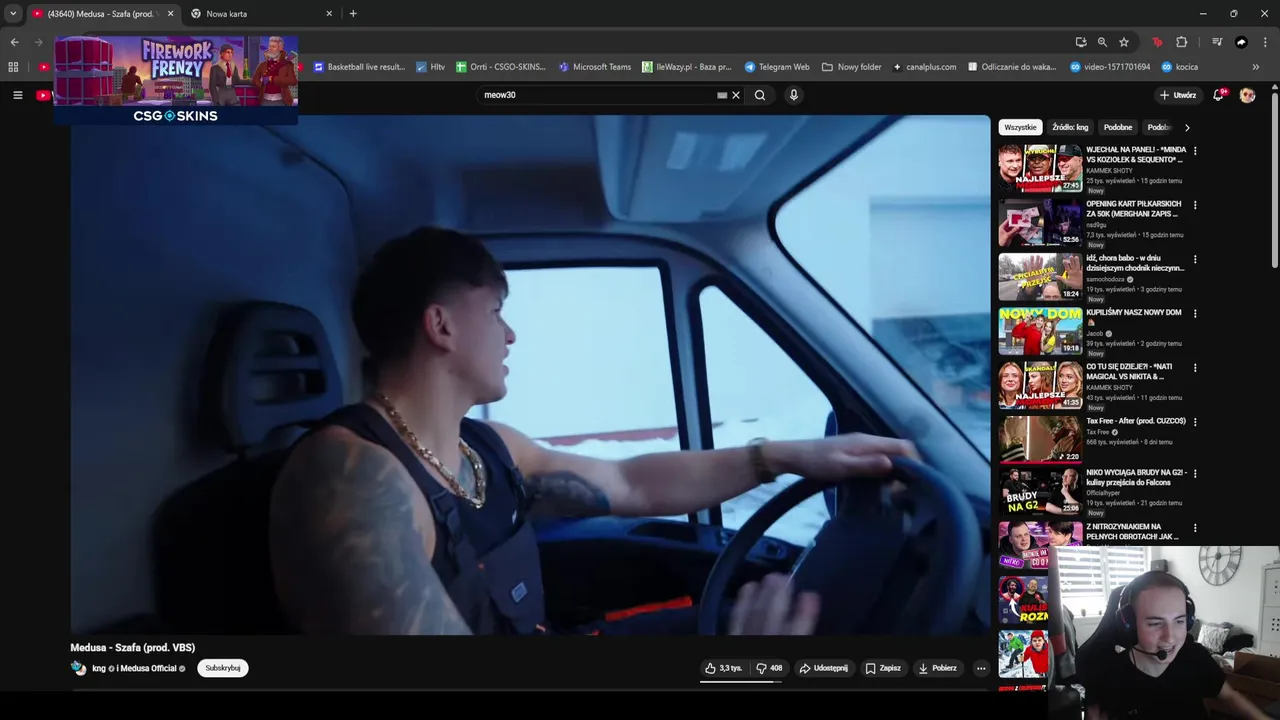
Task: Click the YouTube search magnifier button
Action: tap(760, 95)
